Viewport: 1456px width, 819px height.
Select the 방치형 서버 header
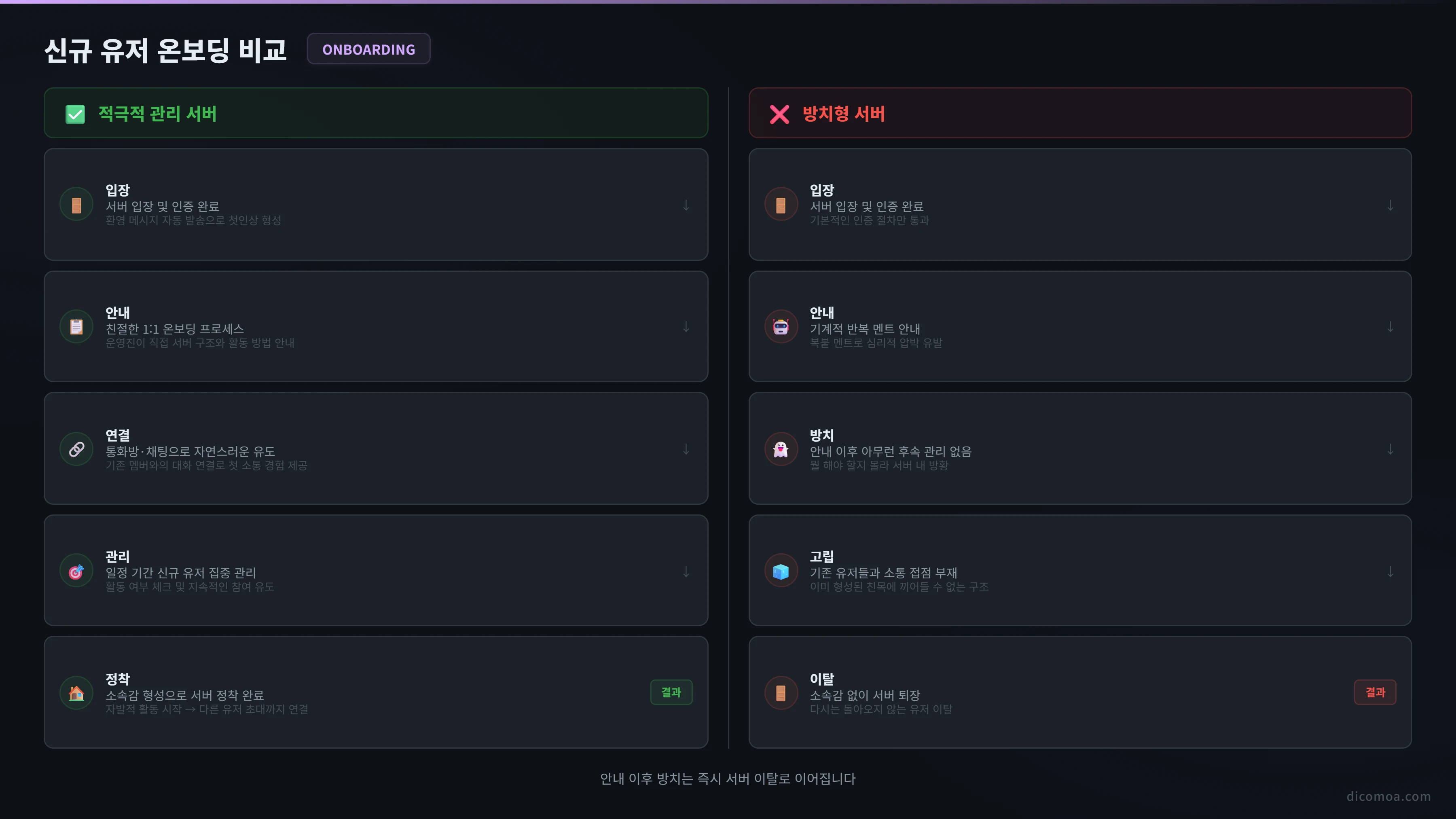coord(1080,113)
